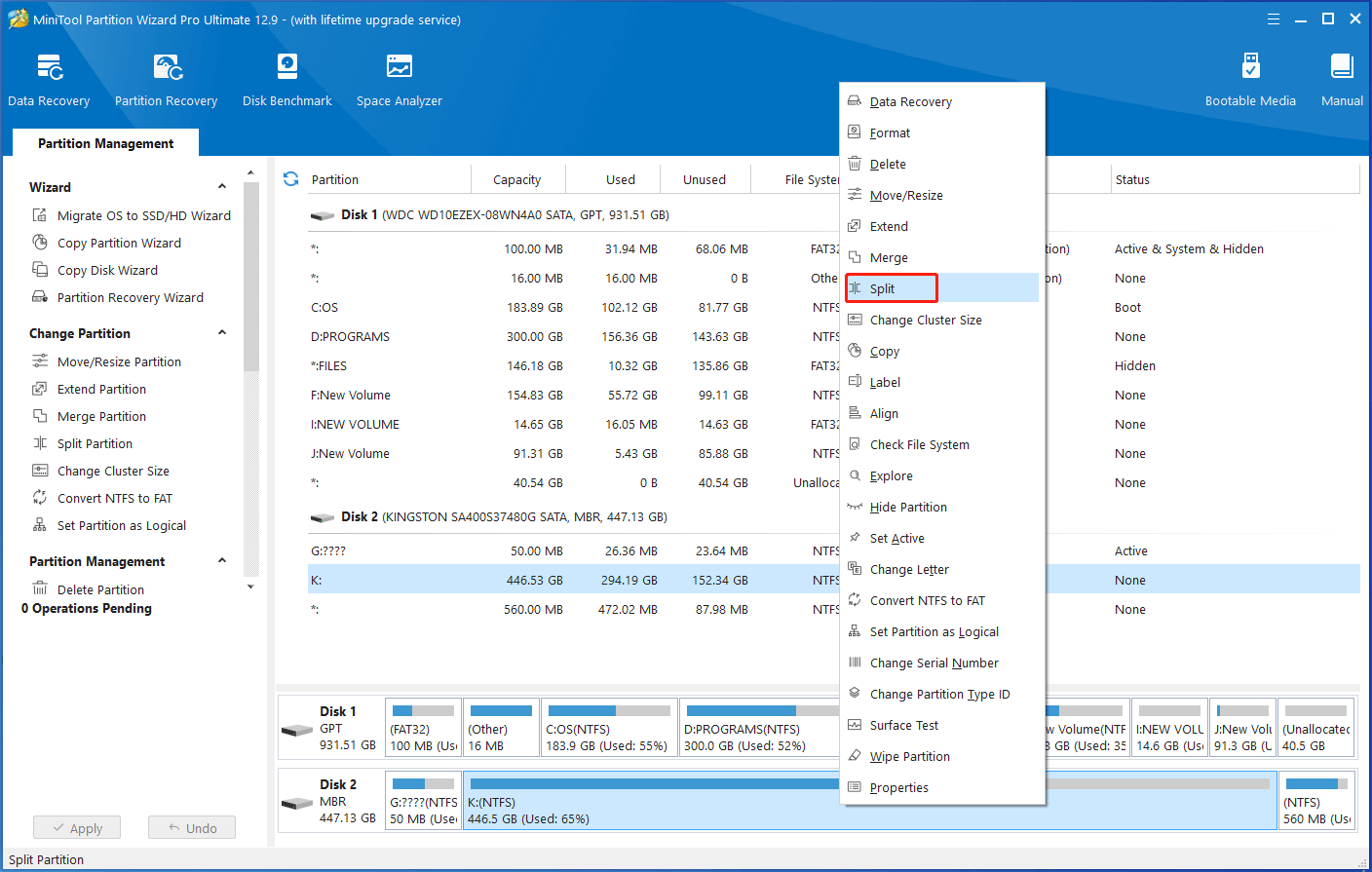Click the refresh icon beside Partition header
Image resolution: width=1372 pixels, height=872 pixels.
[290, 179]
